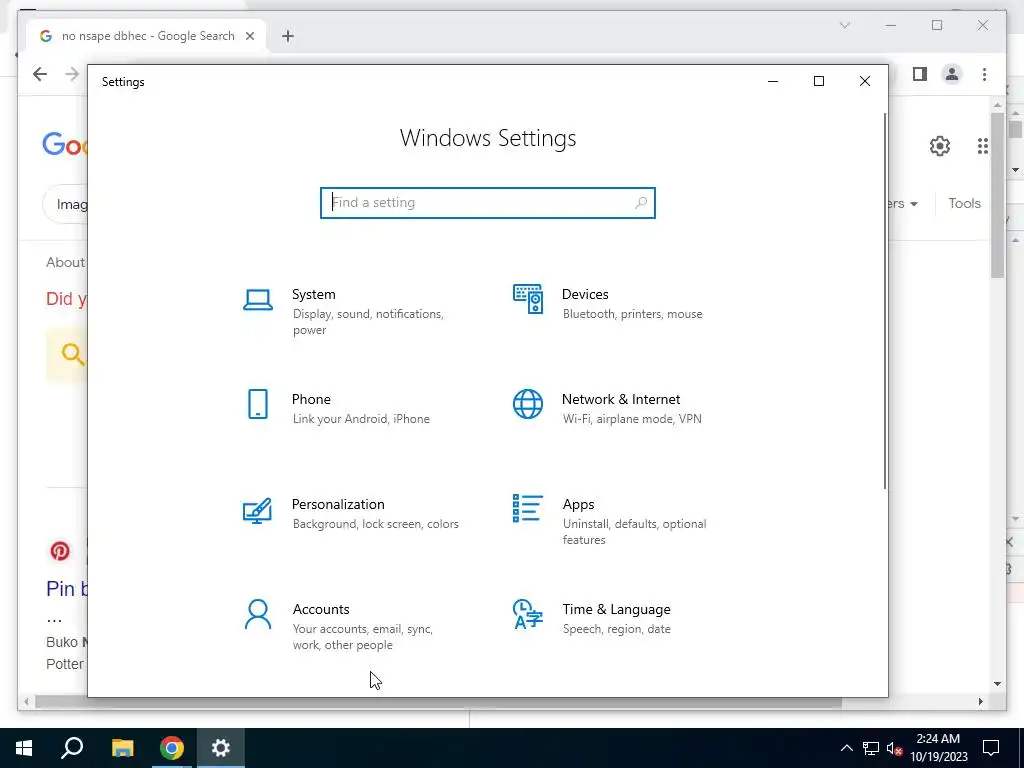This screenshot has width=1024, height=768.
Task: Open Network & Internet globe icon
Action: (528, 404)
